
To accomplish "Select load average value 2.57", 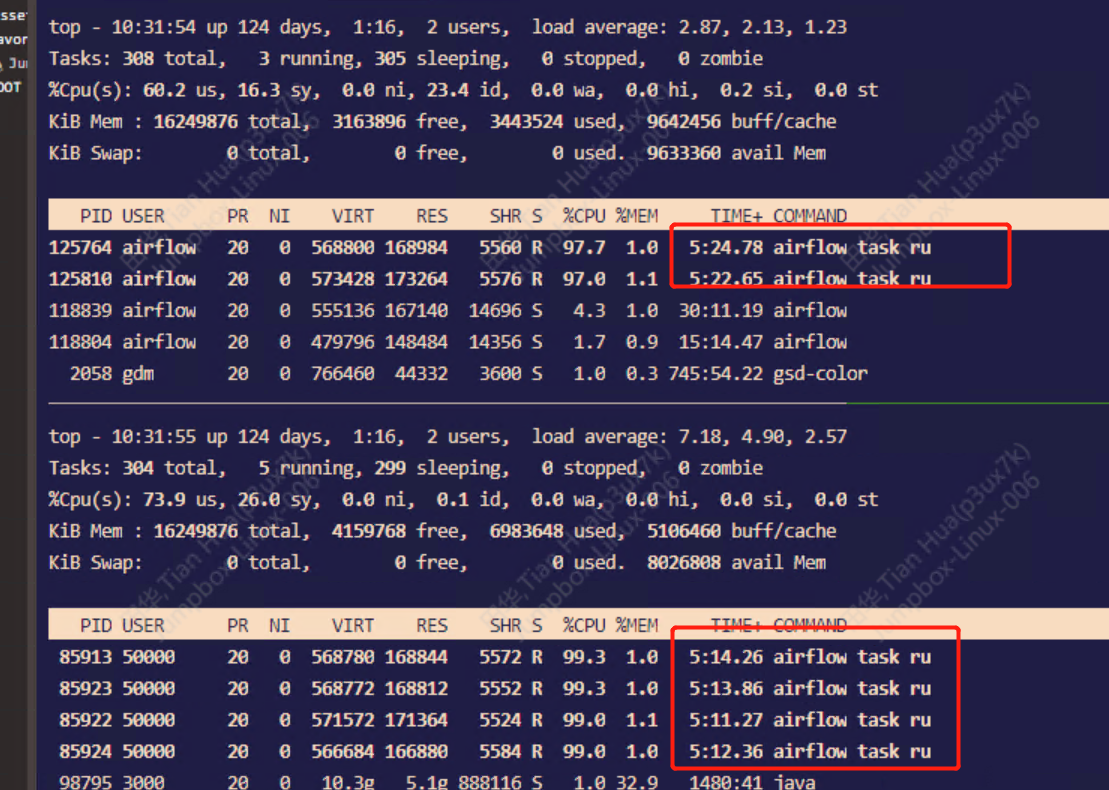I will 825,436.
